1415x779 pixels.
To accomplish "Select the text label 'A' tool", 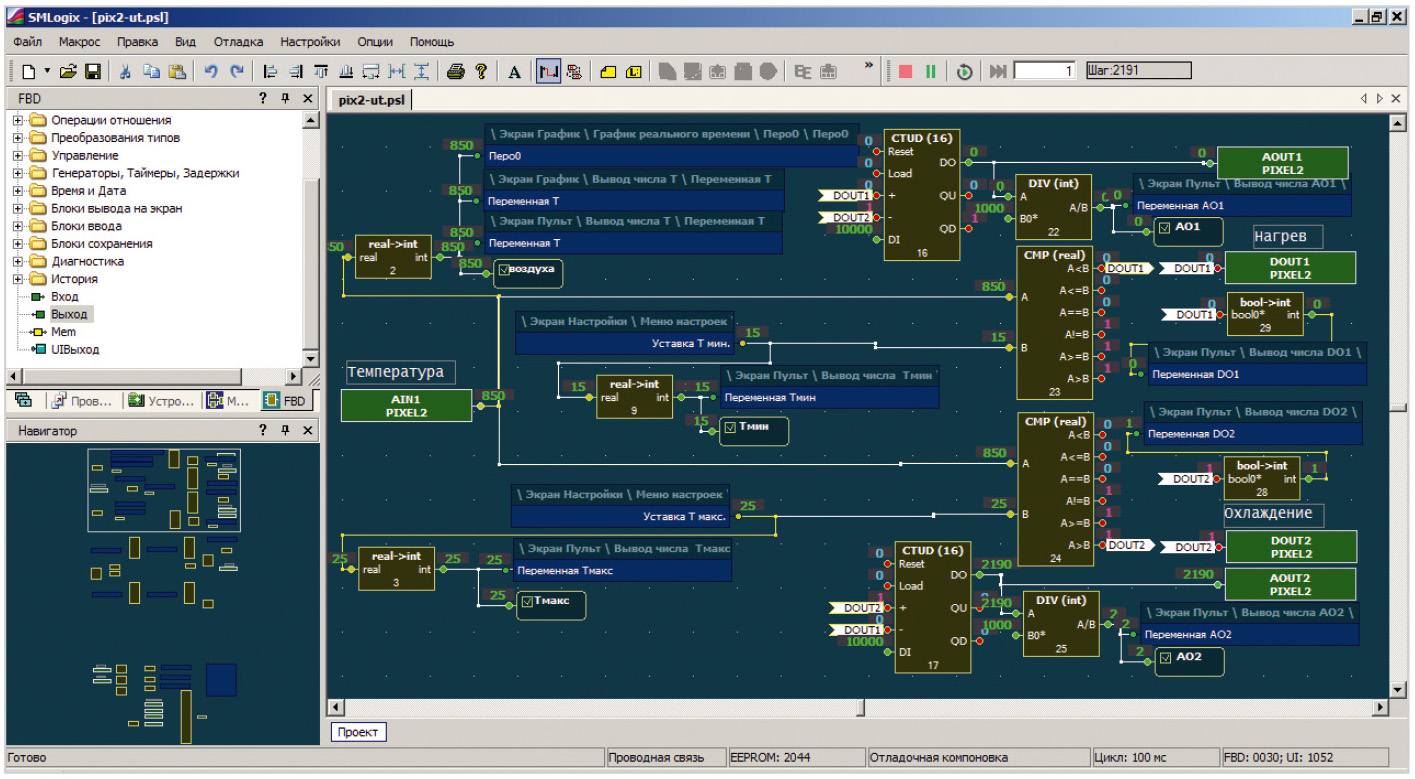I will tap(515, 71).
